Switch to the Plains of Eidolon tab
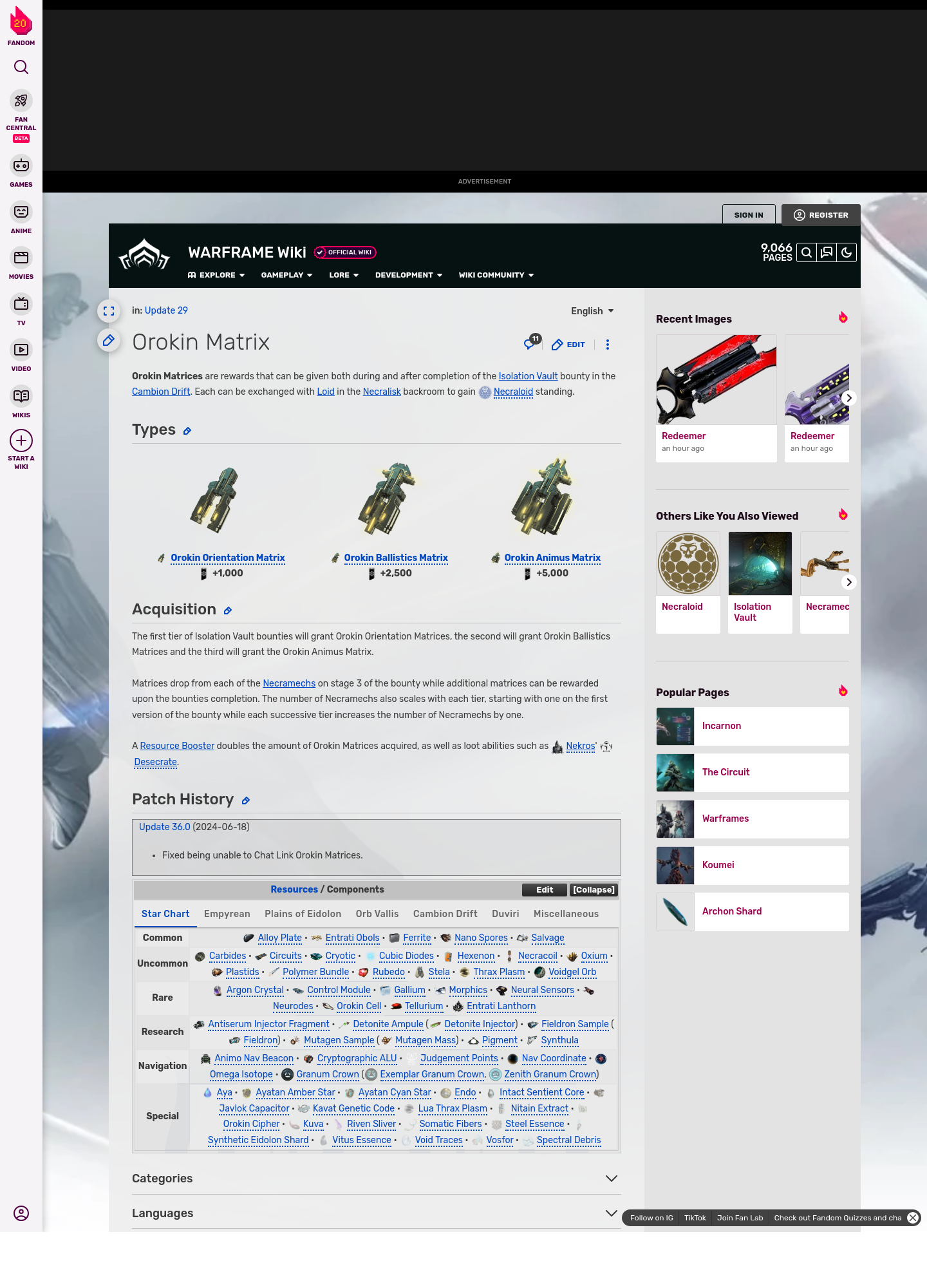Screen dimensions: 927x1288 pyautogui.click(x=303, y=914)
